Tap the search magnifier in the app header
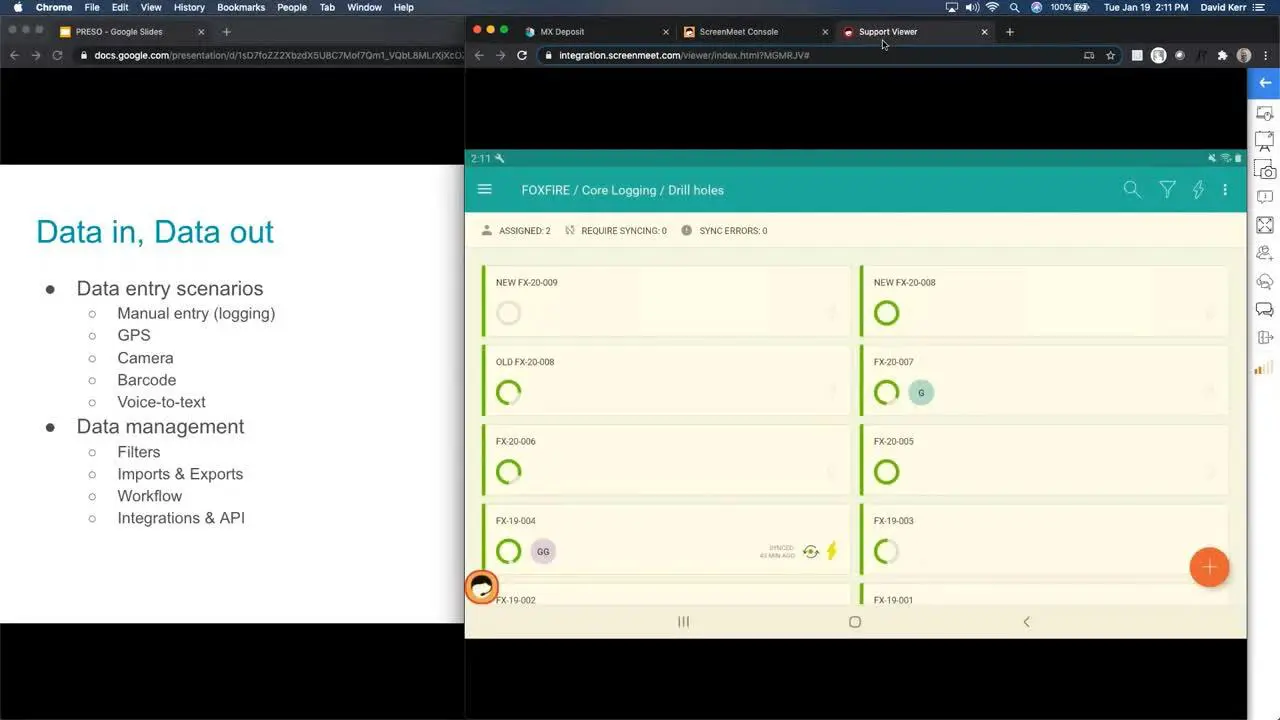The height and width of the screenshot is (720, 1280). pos(1132,189)
